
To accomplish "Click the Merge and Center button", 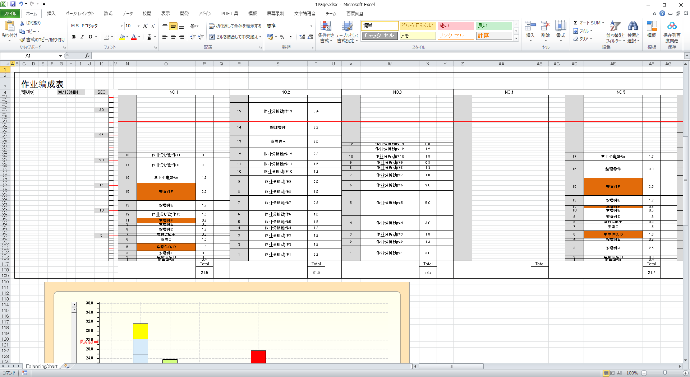I will pyautogui.click(x=235, y=37).
